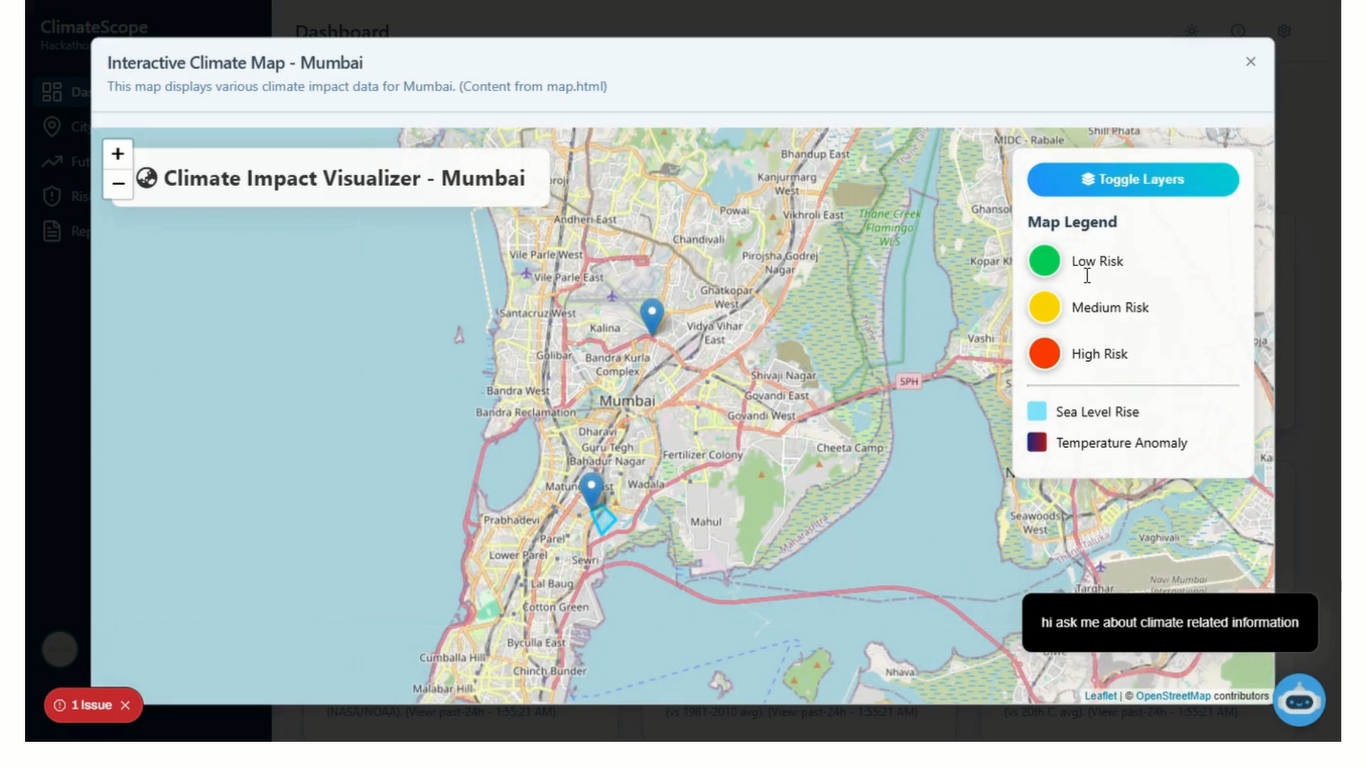Open the Leaflet attribution link
The height and width of the screenshot is (778, 1366).
[1100, 696]
